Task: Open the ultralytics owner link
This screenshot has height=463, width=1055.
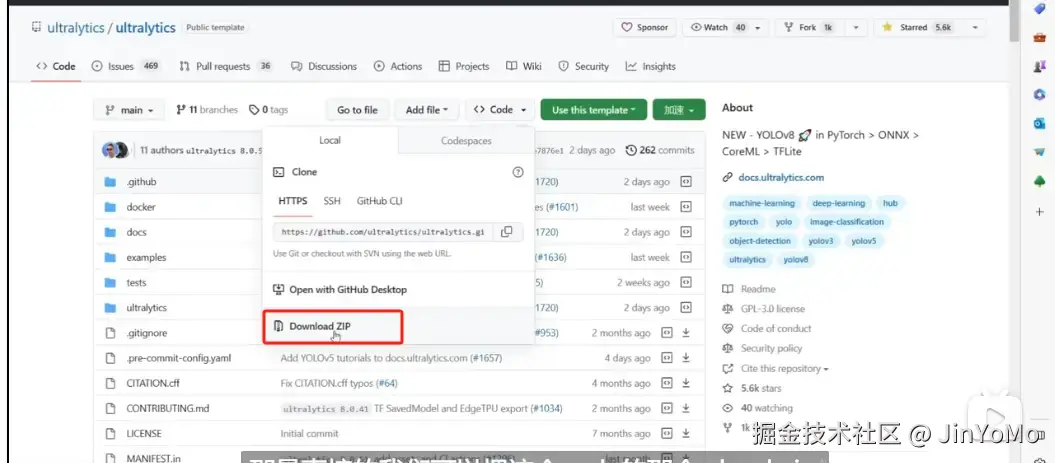Action: point(75,28)
